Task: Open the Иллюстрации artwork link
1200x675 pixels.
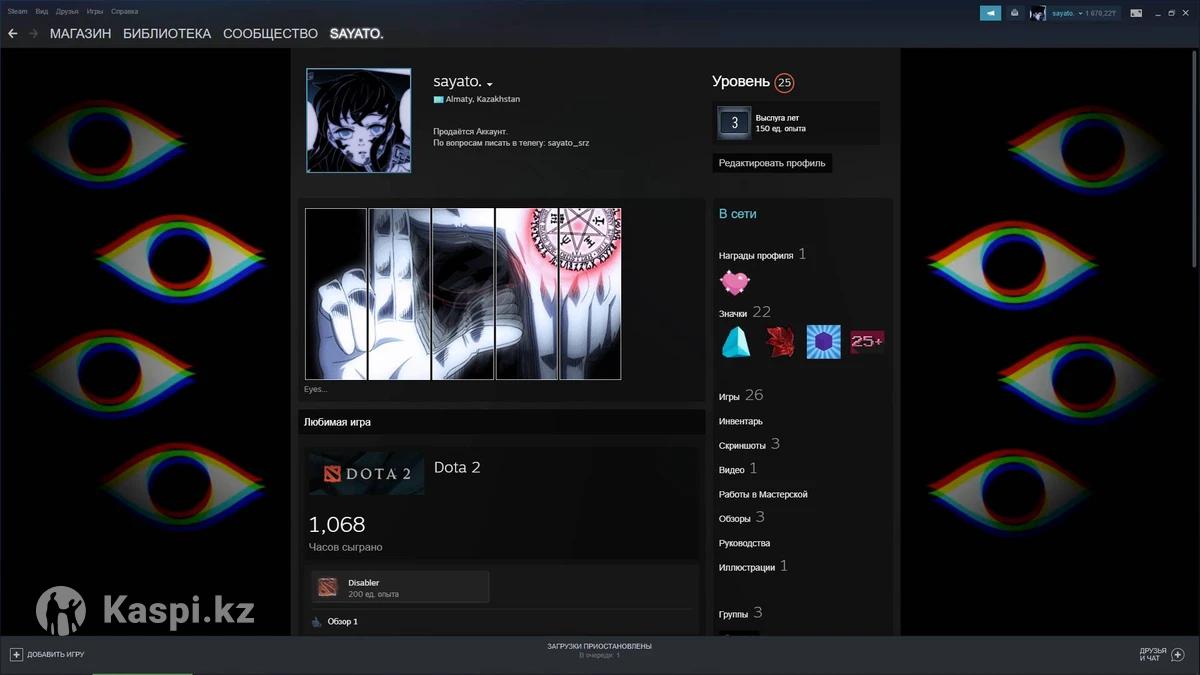Action: click(747, 568)
